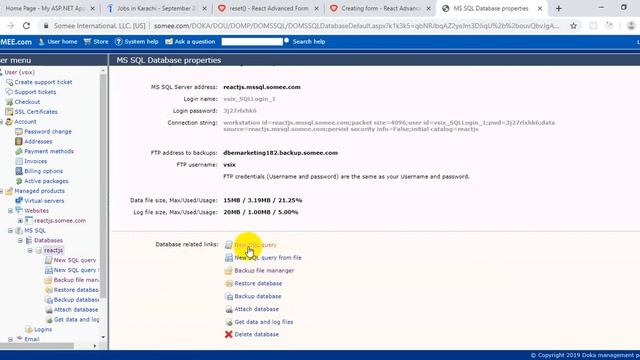Click the Password change icon in sidebar
Viewport: 640px width, 360px height.
point(19,131)
